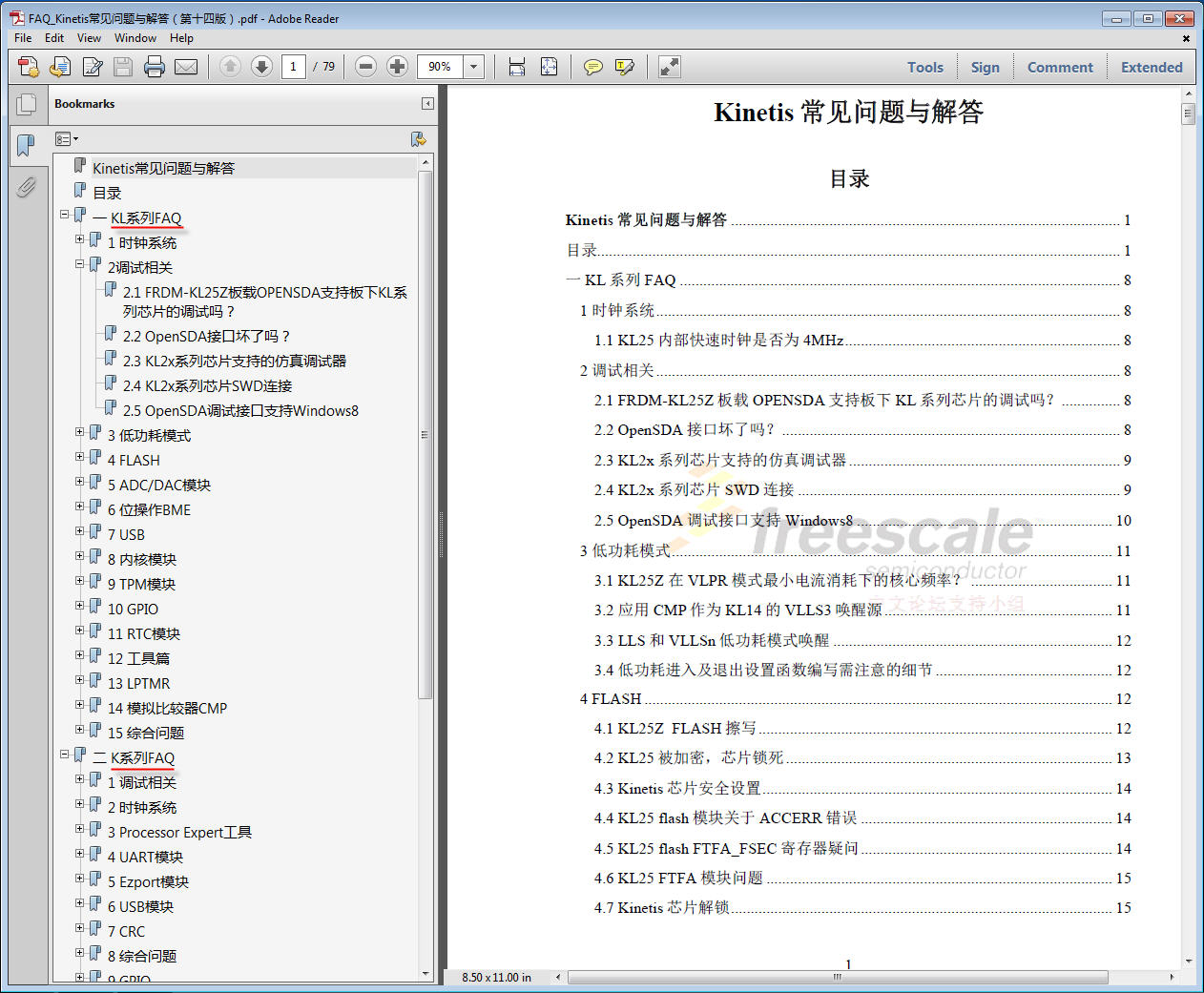Open the Help menu
The height and width of the screenshot is (993, 1204).
coord(181,38)
